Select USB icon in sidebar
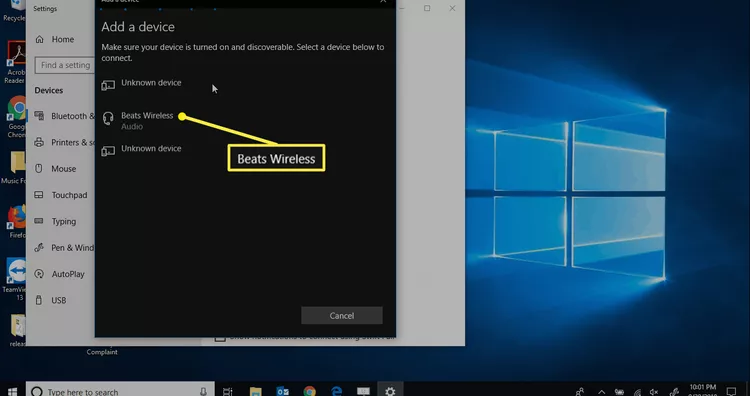The image size is (750, 396). (x=39, y=300)
